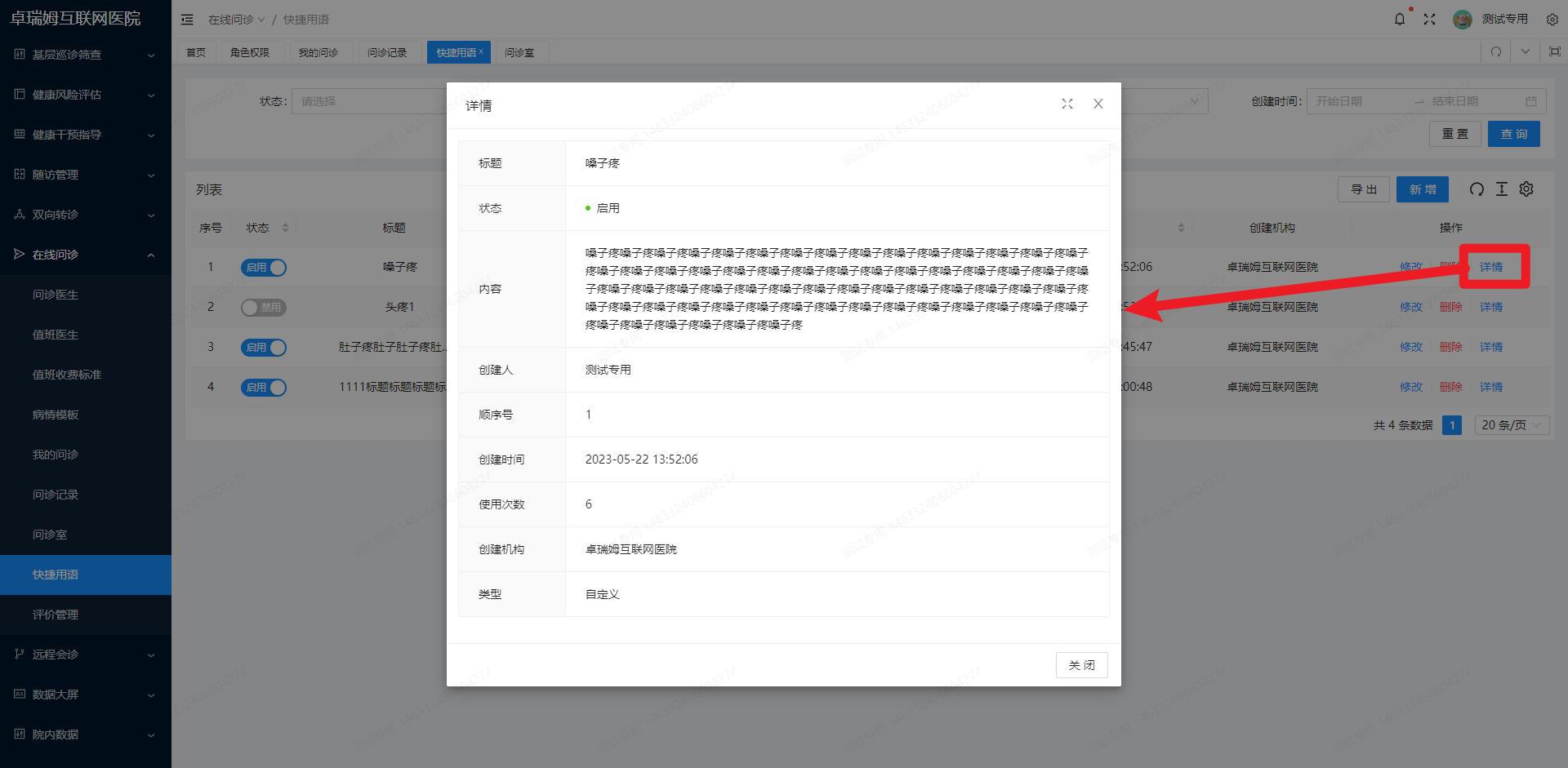Viewport: 1568px width, 768px height.
Task: Refresh the page using the tab bar refresh icon
Action: pyautogui.click(x=1495, y=51)
